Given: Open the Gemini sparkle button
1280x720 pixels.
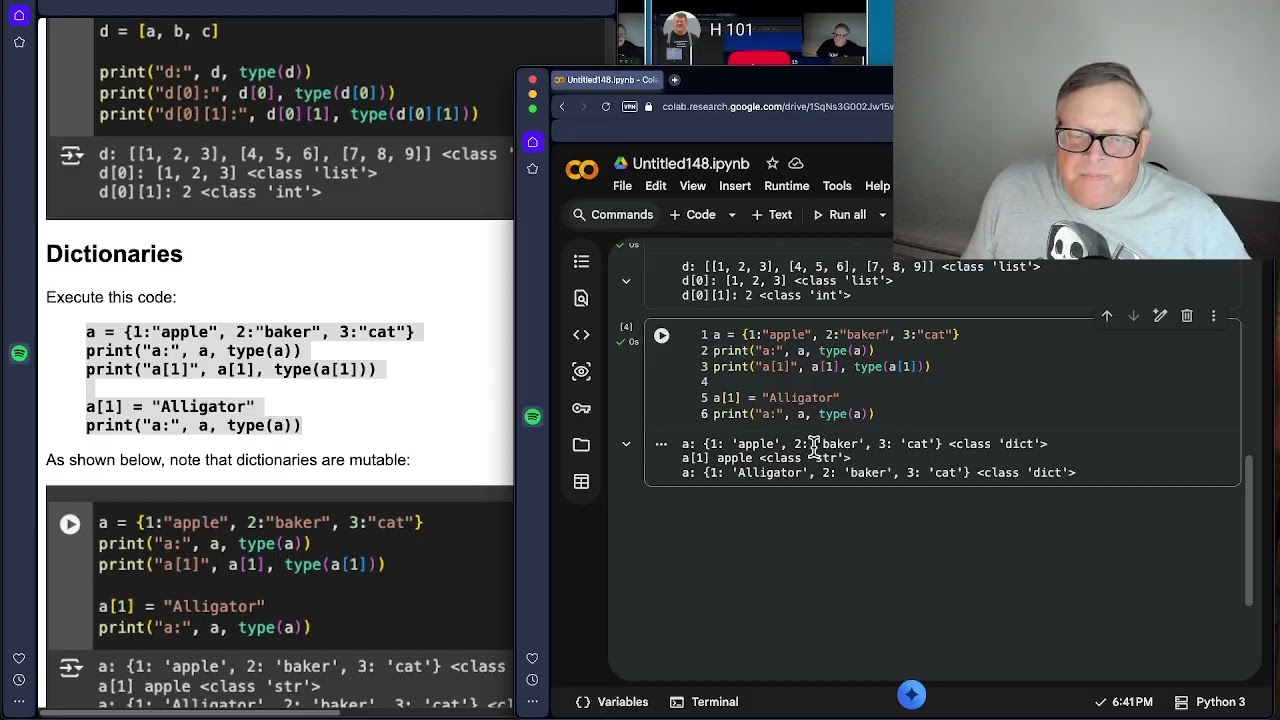Looking at the screenshot, I should pos(911,694).
